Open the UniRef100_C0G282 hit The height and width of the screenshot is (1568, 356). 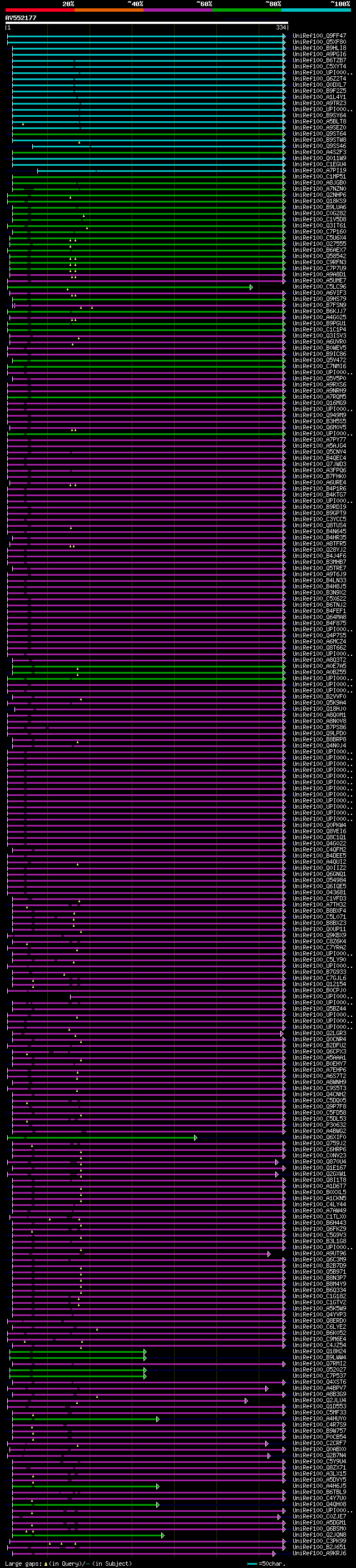click(319, 213)
